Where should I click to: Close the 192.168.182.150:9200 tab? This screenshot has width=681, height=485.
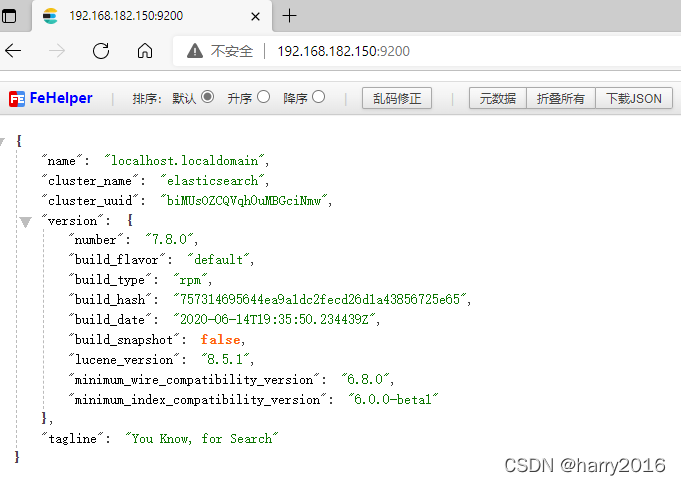[x=255, y=16]
